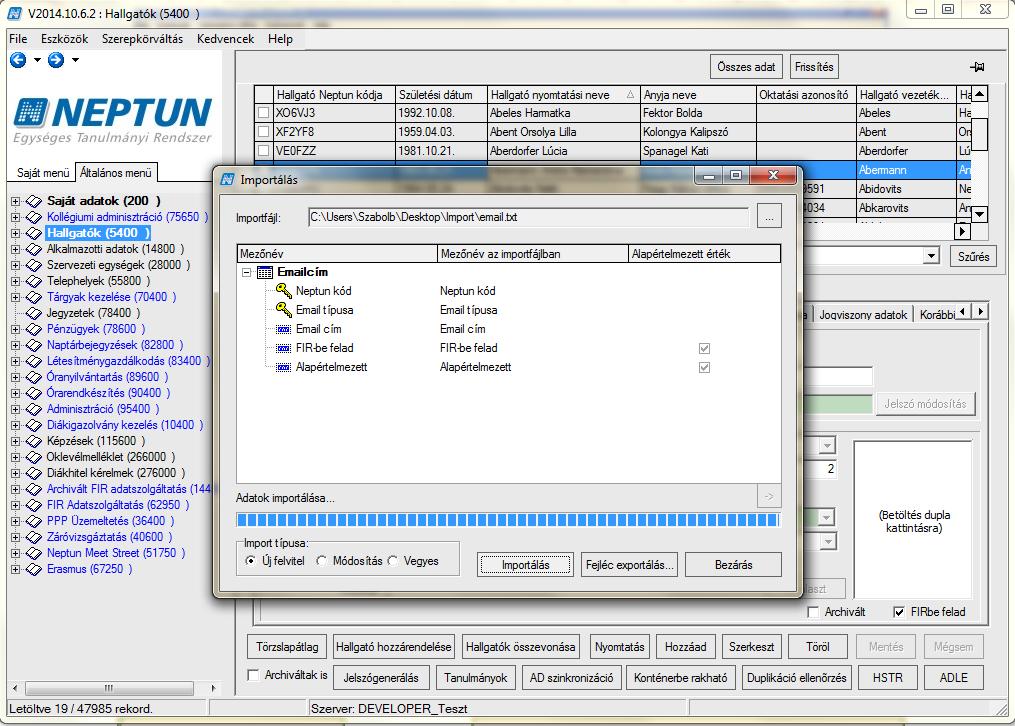This screenshot has height=726, width=1015.
Task: Click the Diákhitel kérelmek node icon
Action: [34, 474]
